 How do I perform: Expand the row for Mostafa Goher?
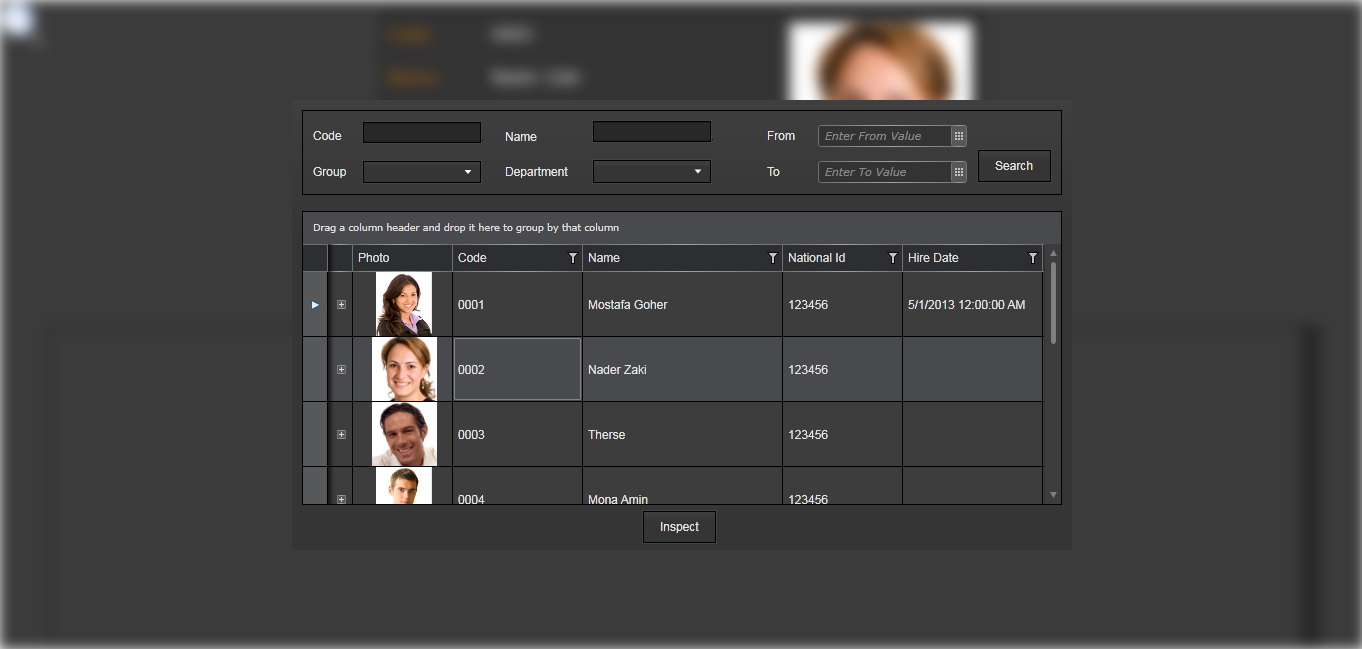(341, 305)
